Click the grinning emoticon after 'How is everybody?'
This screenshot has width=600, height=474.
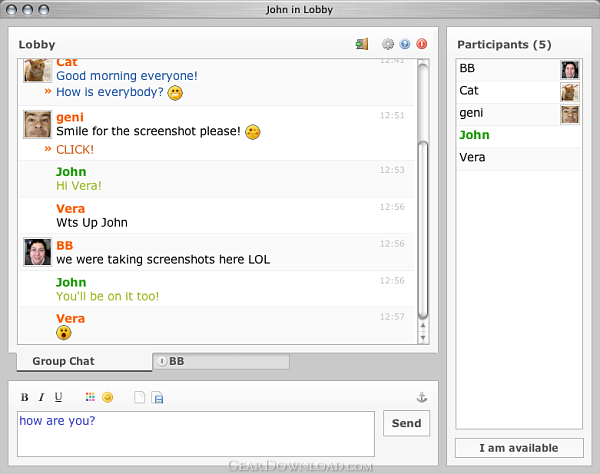(175, 93)
